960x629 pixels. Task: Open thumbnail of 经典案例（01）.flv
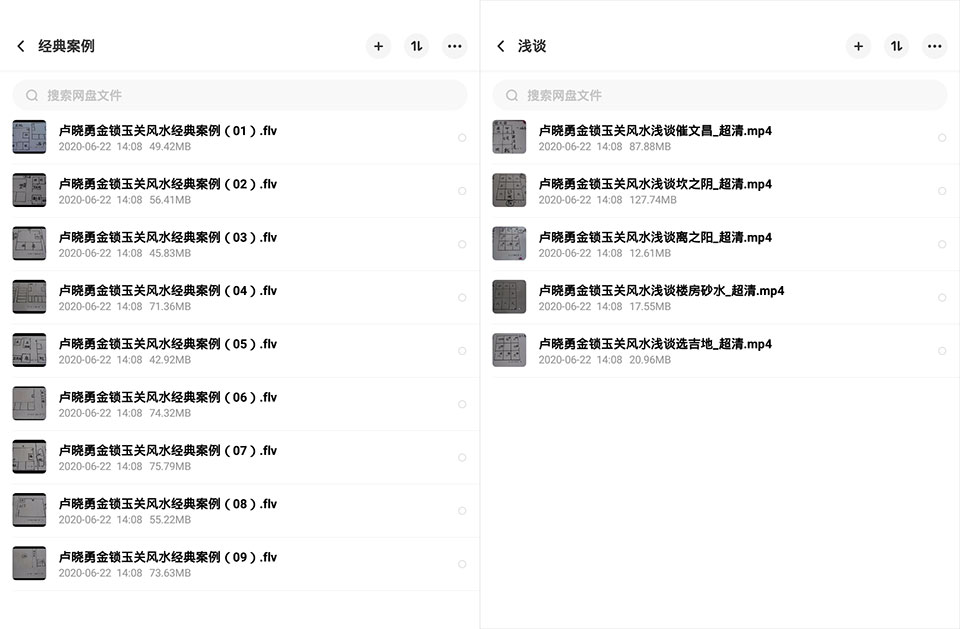(x=29, y=137)
